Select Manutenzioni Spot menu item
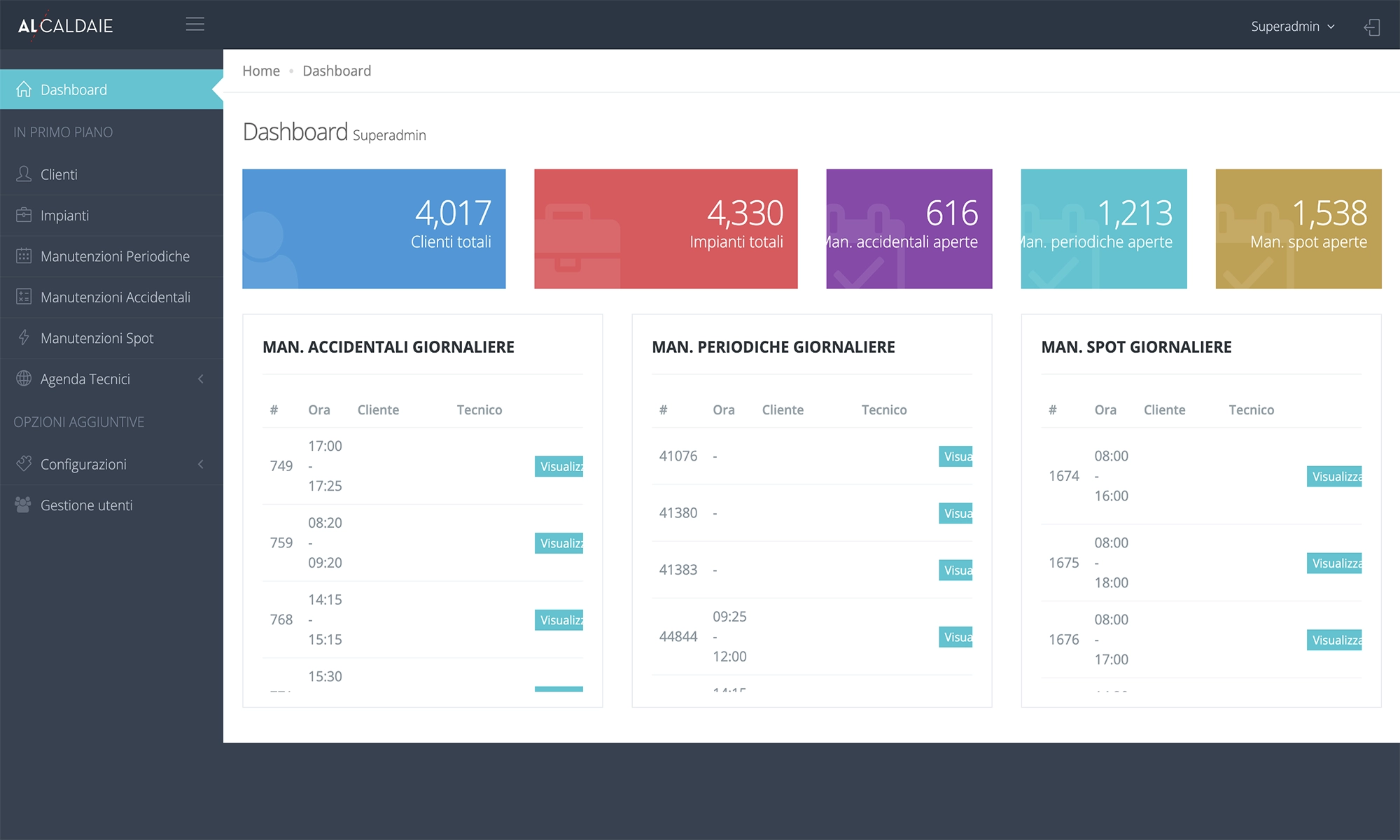This screenshot has width=1400, height=840. click(112, 338)
